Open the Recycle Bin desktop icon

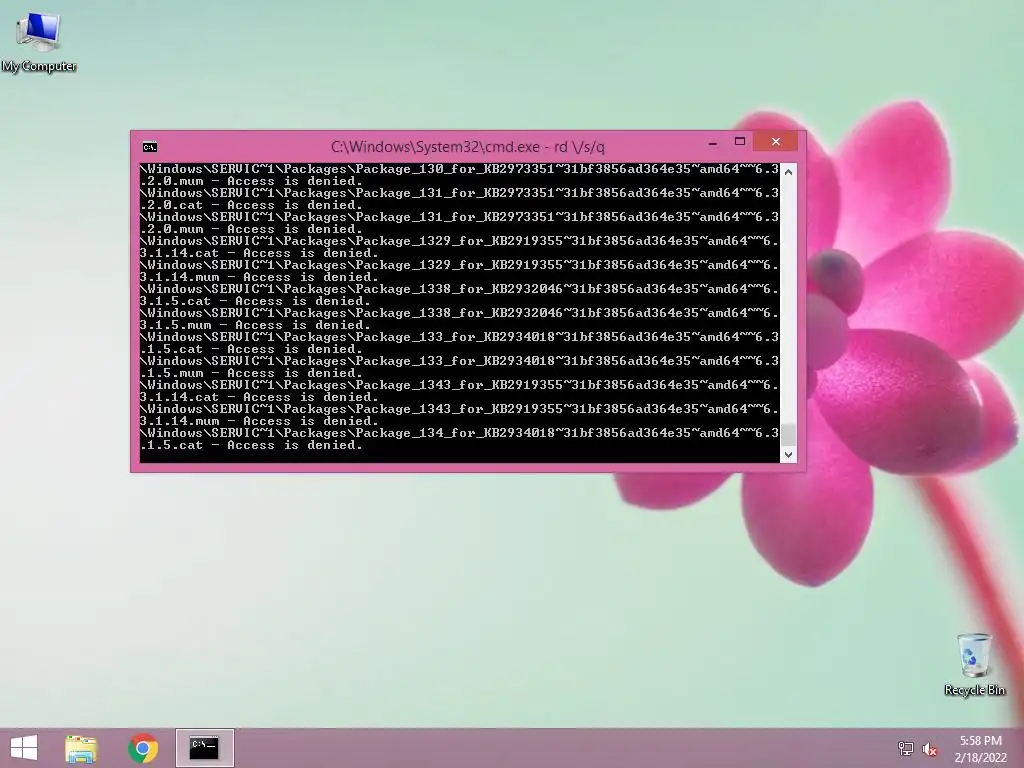tap(974, 664)
